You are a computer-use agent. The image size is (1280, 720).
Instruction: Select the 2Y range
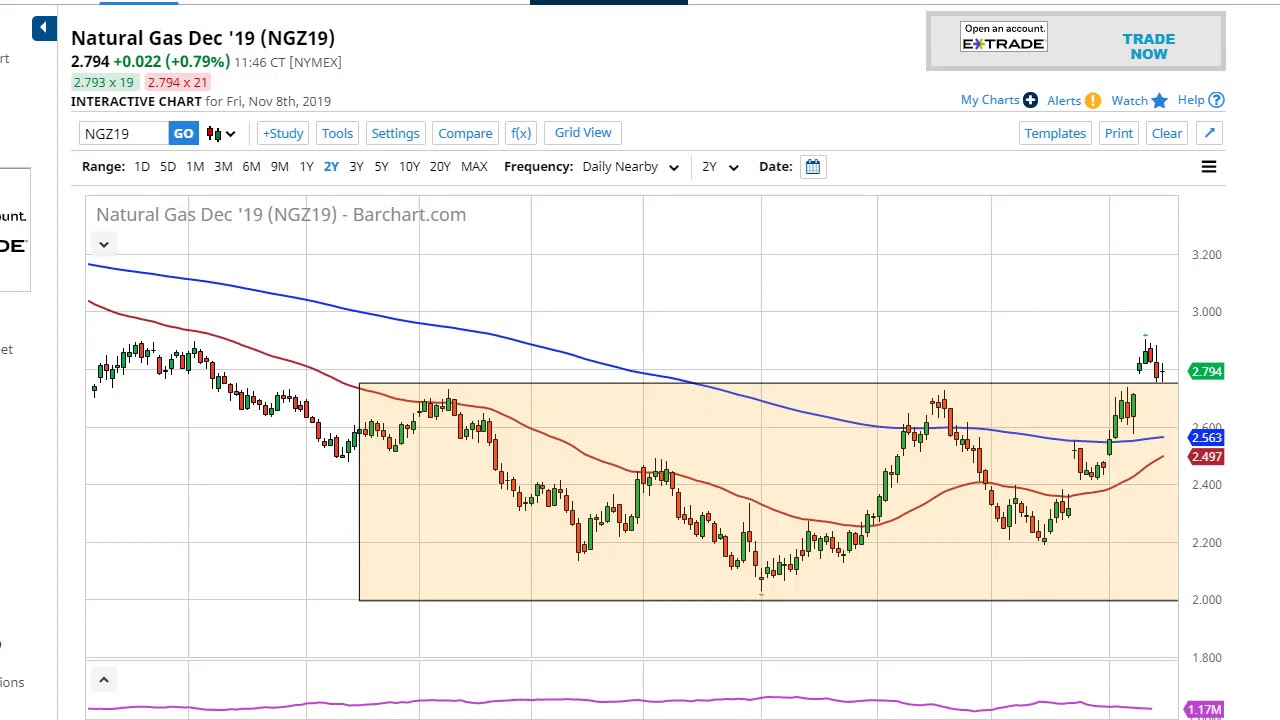click(x=331, y=167)
